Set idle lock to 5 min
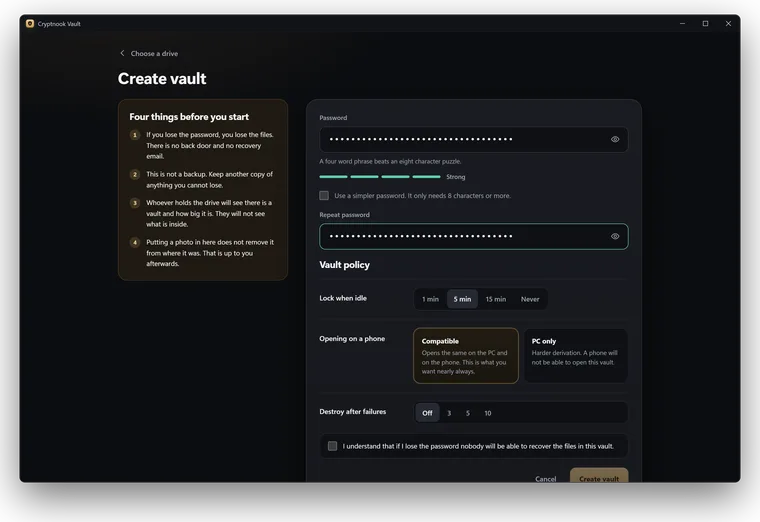The image size is (760, 522). click(462, 299)
